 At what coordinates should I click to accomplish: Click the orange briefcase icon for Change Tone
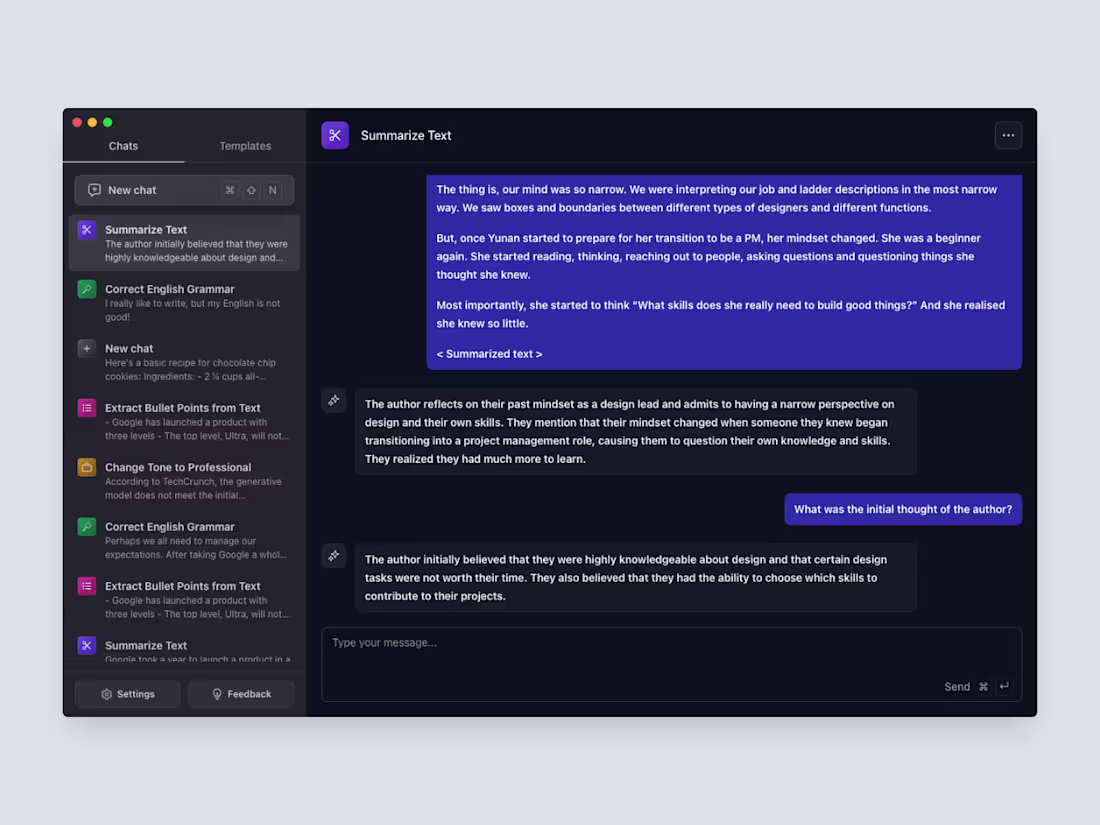pos(87,467)
